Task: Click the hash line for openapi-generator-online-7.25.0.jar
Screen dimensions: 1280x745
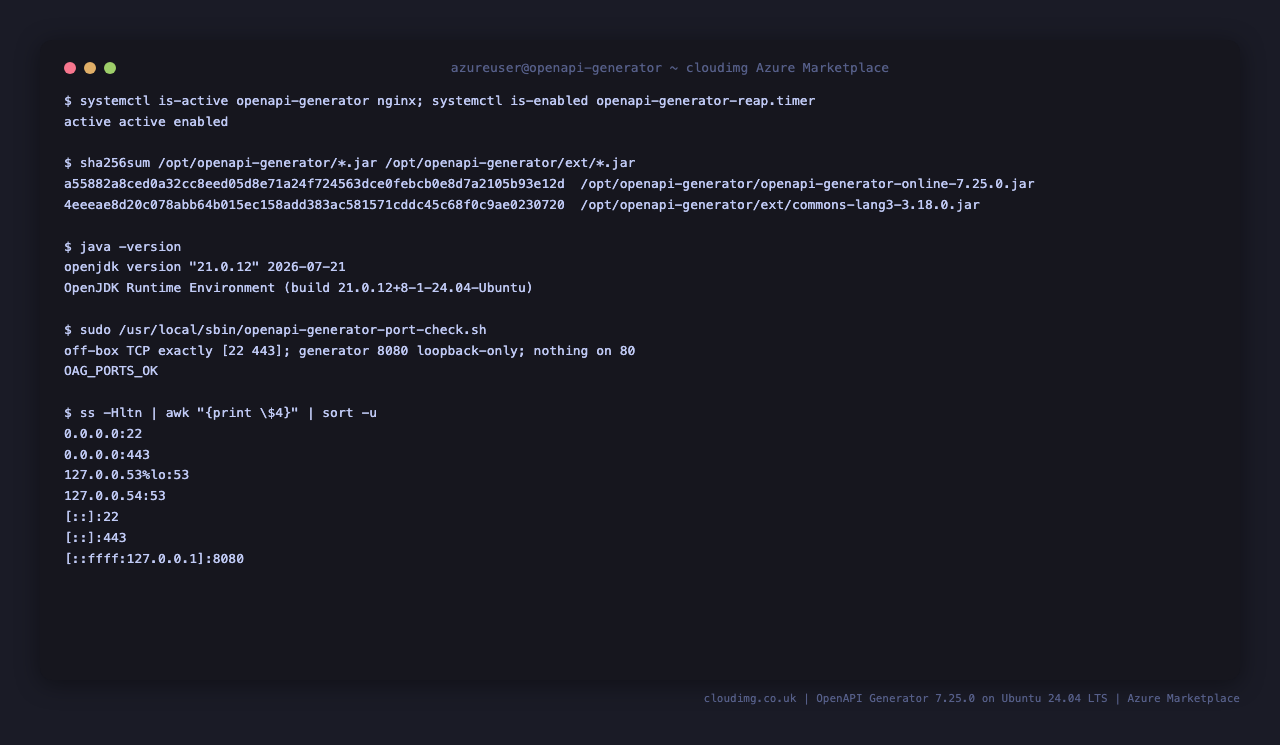Action: 549,184
